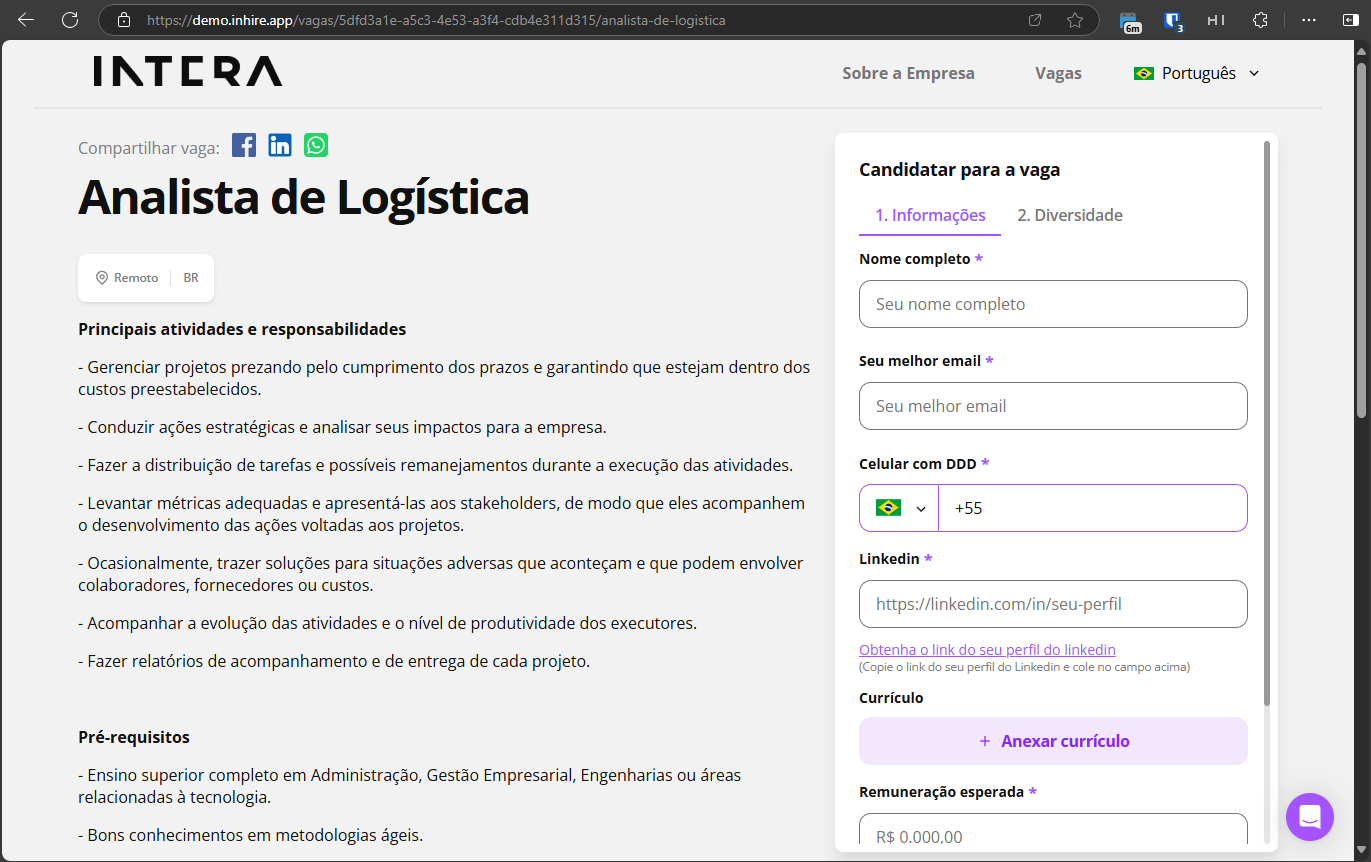Click the Principais atividades e responsabilidades heading
Screen dimensions: 1371x862
coord(242,329)
